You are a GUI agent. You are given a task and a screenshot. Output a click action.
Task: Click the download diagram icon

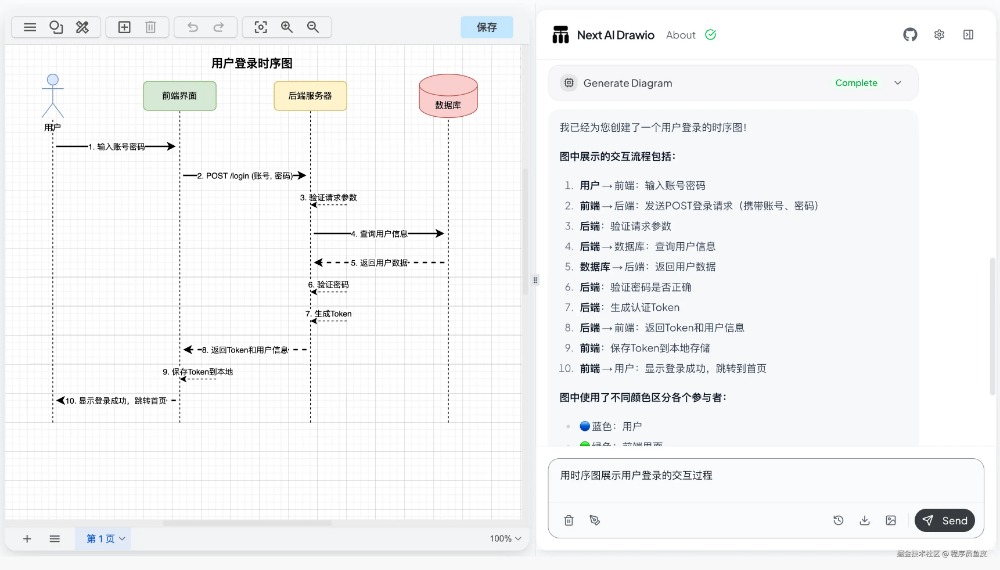pyautogui.click(x=864, y=520)
